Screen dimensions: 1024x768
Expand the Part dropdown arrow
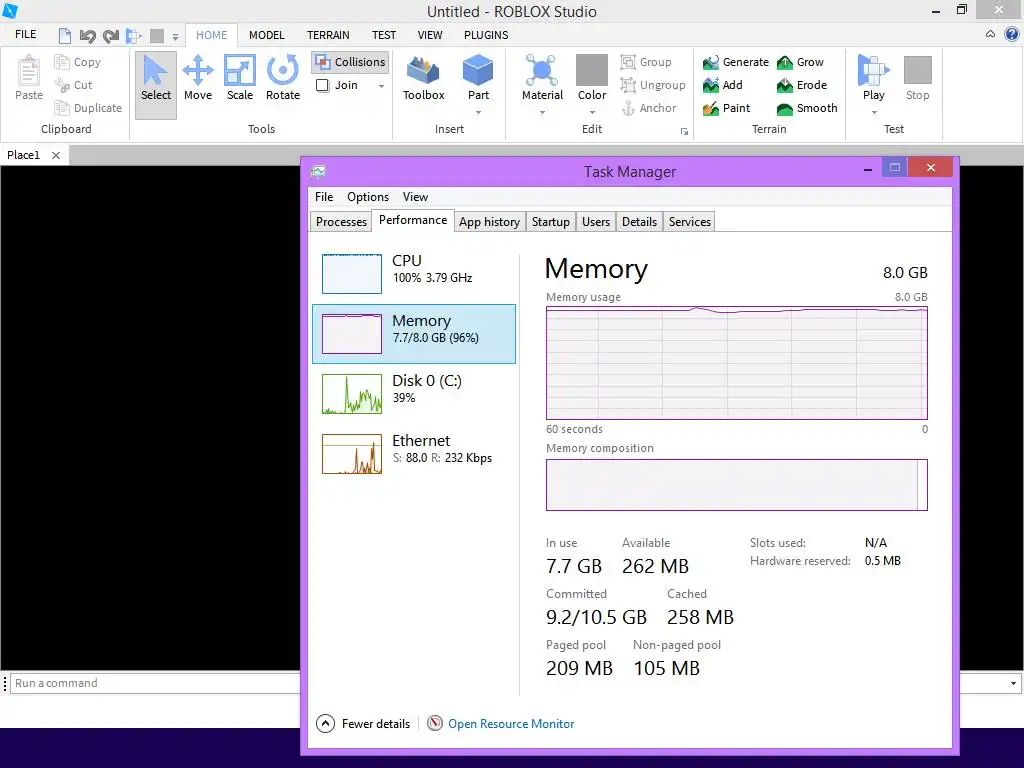[478, 112]
